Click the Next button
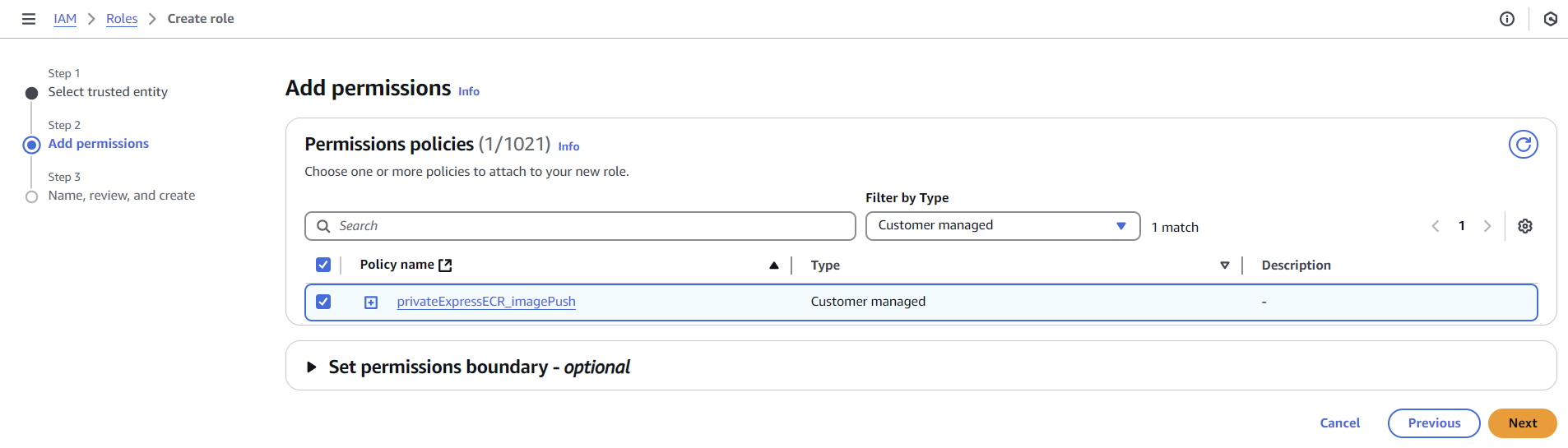This screenshot has width=1568, height=448. (1521, 423)
